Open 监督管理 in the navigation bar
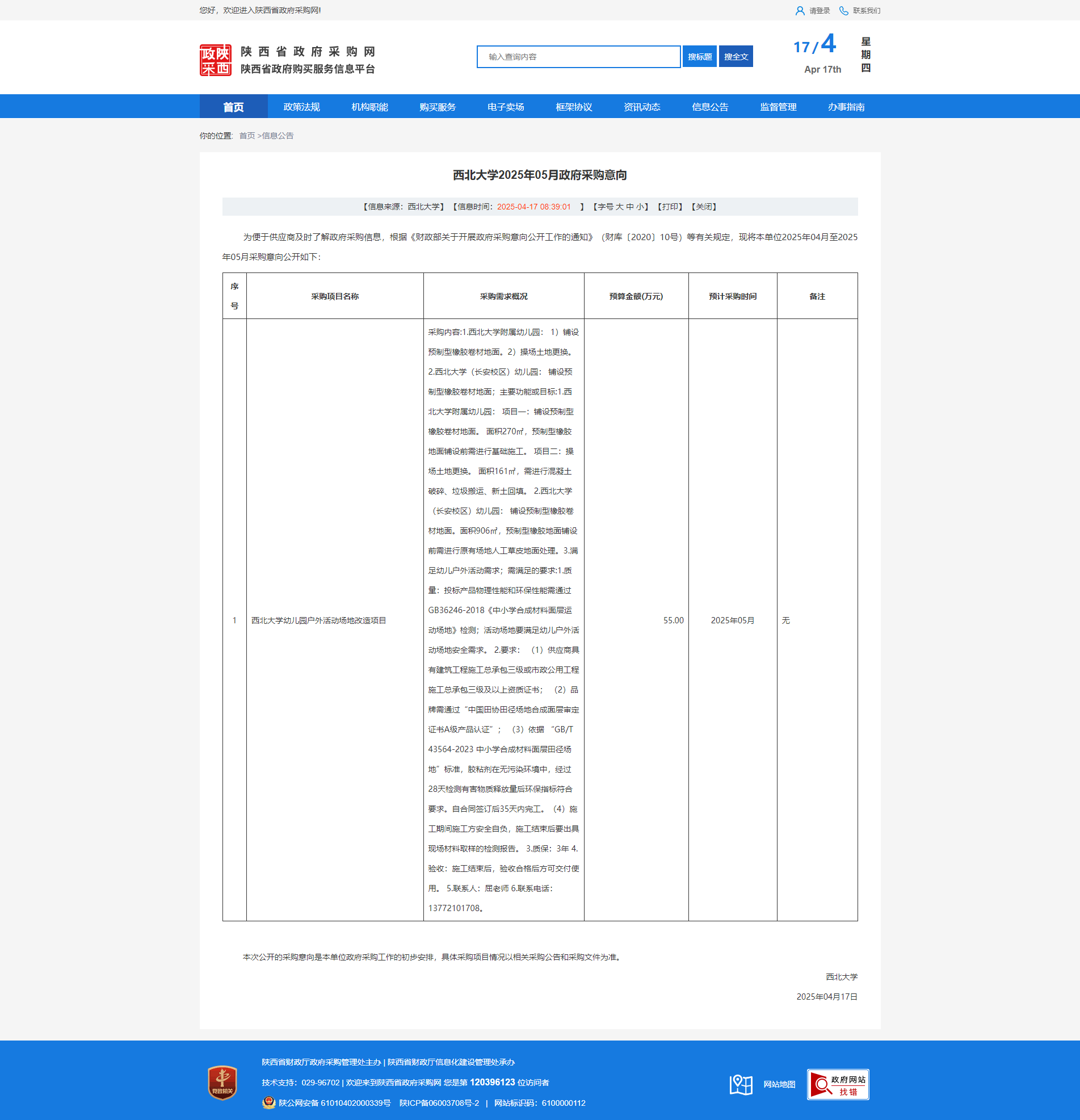This screenshot has height=1120, width=1080. coord(778,107)
